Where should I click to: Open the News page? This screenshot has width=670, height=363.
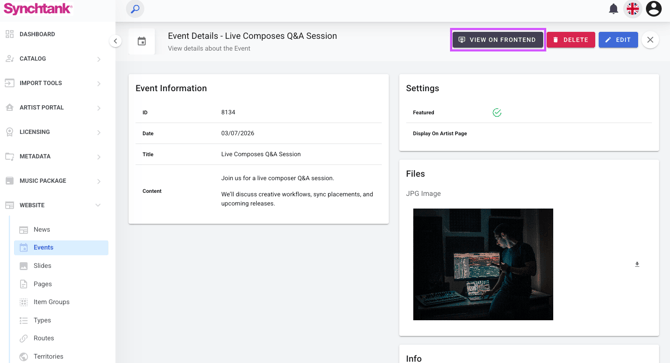click(x=42, y=230)
